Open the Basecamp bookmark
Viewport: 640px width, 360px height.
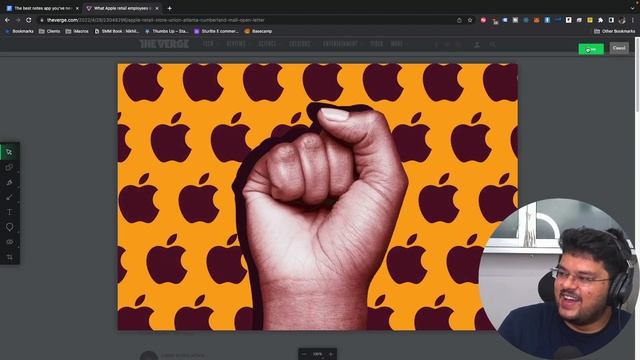tap(258, 31)
